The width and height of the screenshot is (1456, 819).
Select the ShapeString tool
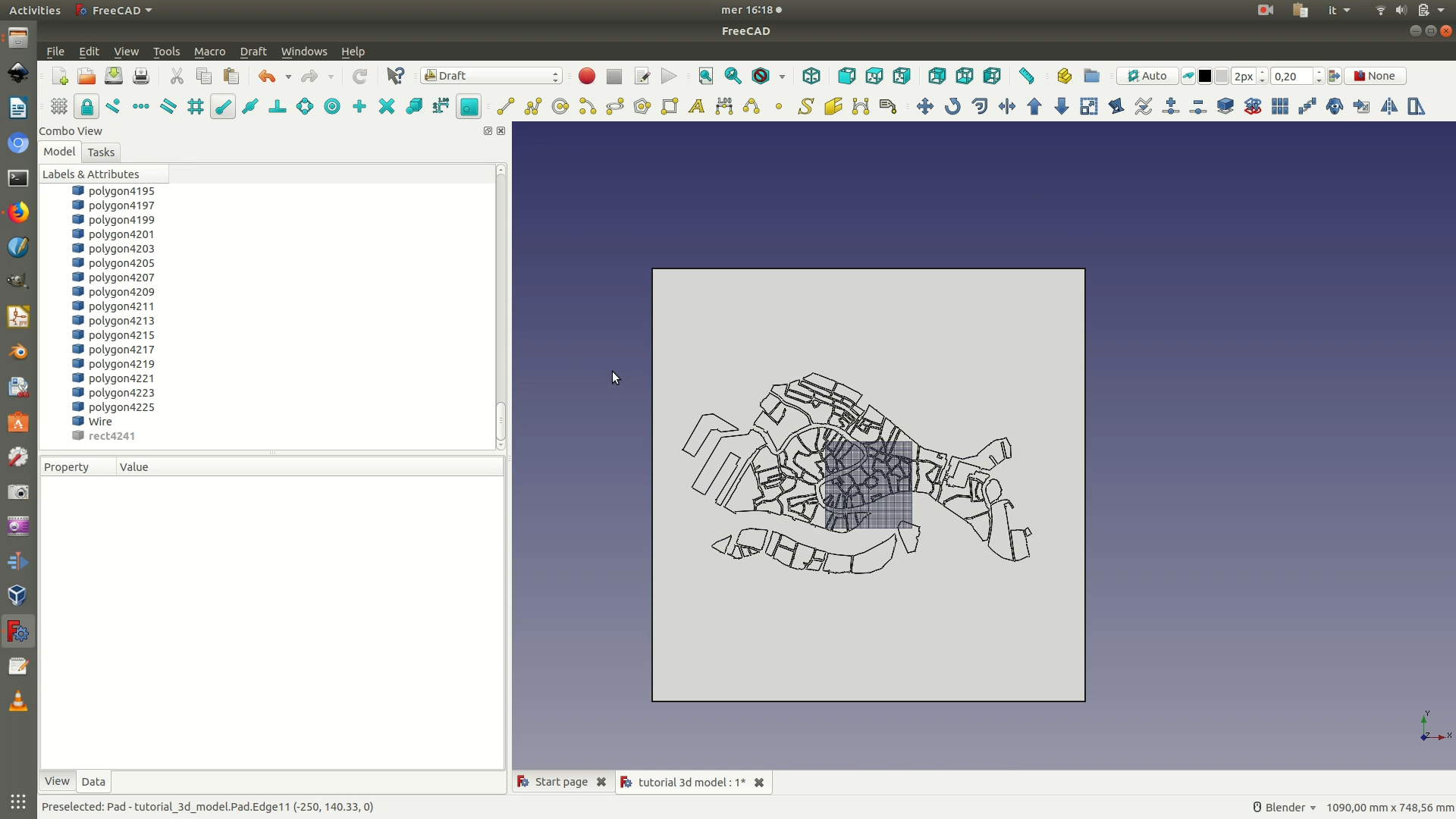pos(806,107)
